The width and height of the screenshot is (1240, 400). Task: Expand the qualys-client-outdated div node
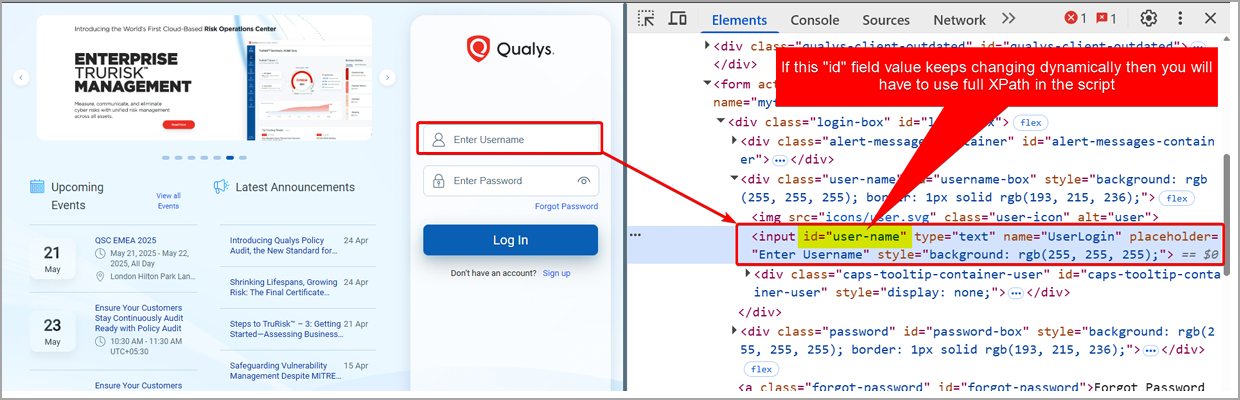(707, 46)
